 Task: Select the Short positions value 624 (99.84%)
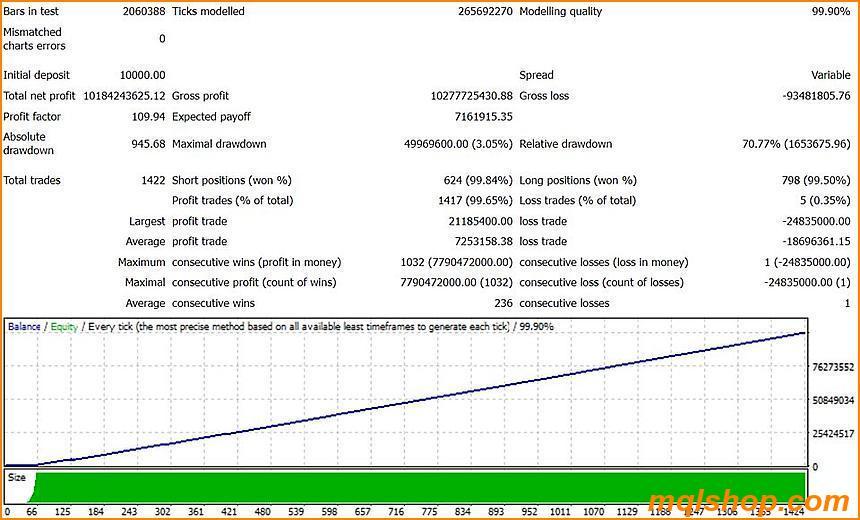[478, 180]
